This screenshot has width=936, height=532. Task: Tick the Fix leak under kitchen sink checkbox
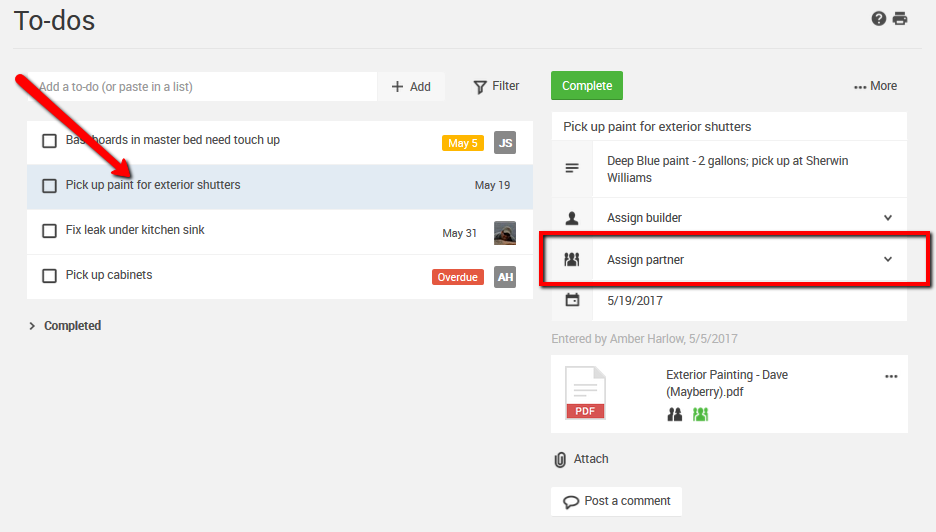pyautogui.click(x=49, y=231)
